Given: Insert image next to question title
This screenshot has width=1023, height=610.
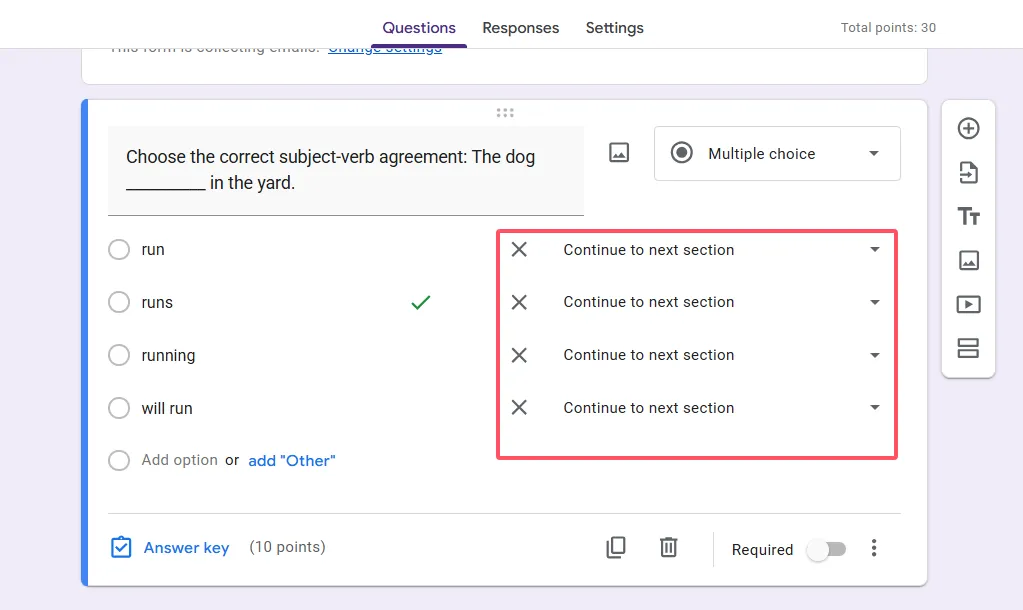Looking at the screenshot, I should coord(619,153).
